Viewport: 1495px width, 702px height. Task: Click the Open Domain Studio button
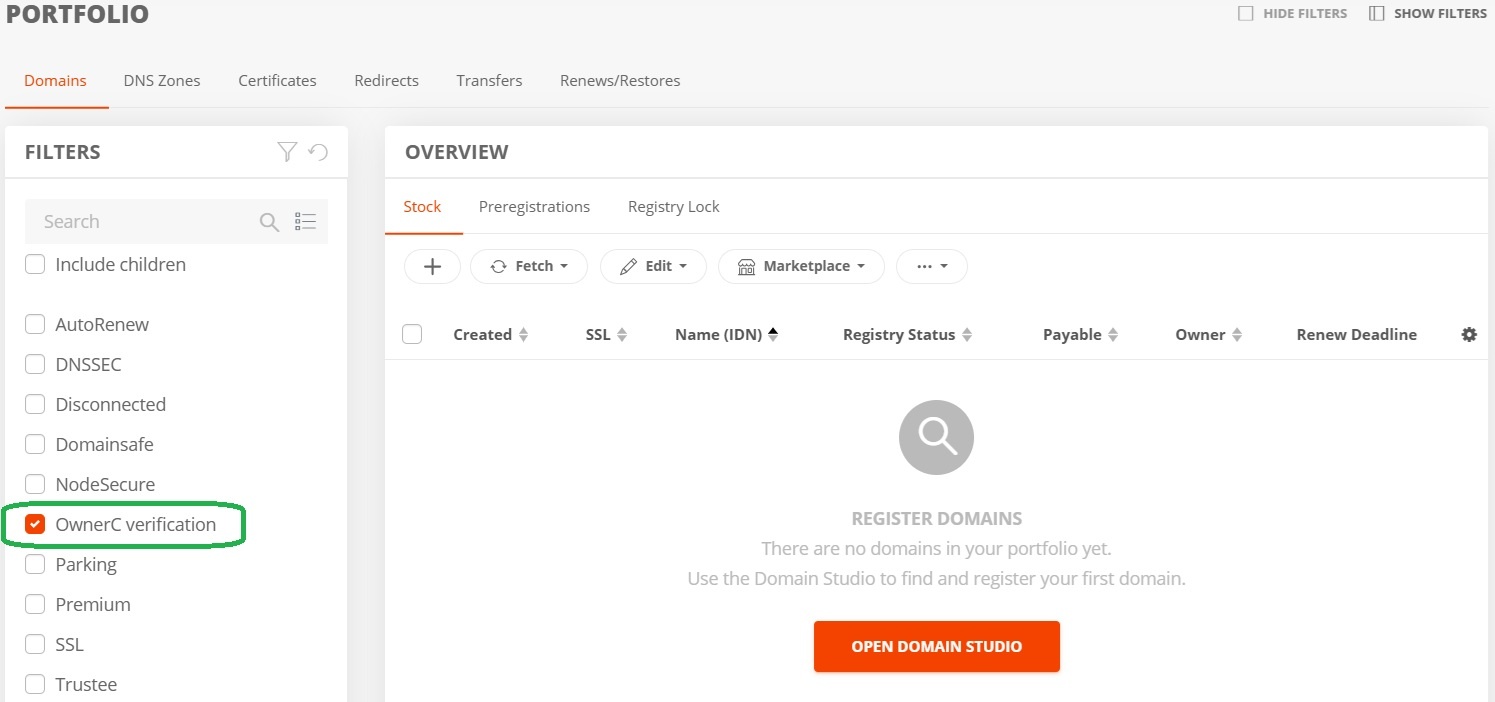pyautogui.click(x=937, y=647)
